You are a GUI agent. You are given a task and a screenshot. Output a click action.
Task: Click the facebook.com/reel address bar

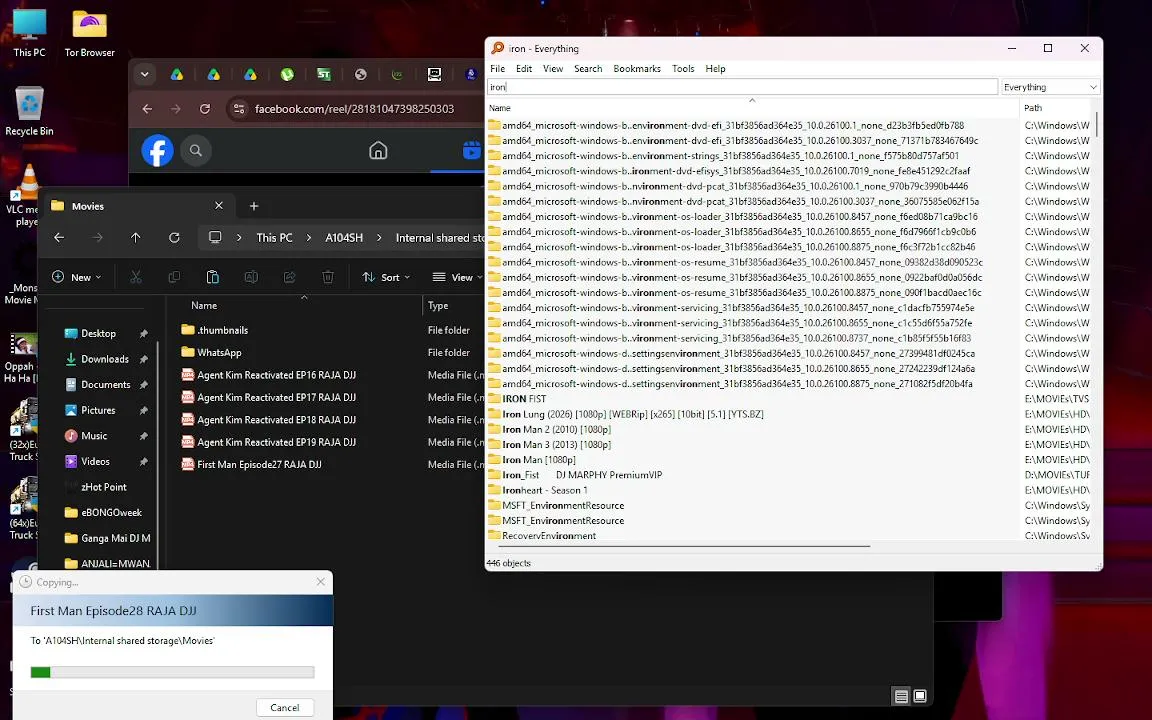tap(355, 109)
